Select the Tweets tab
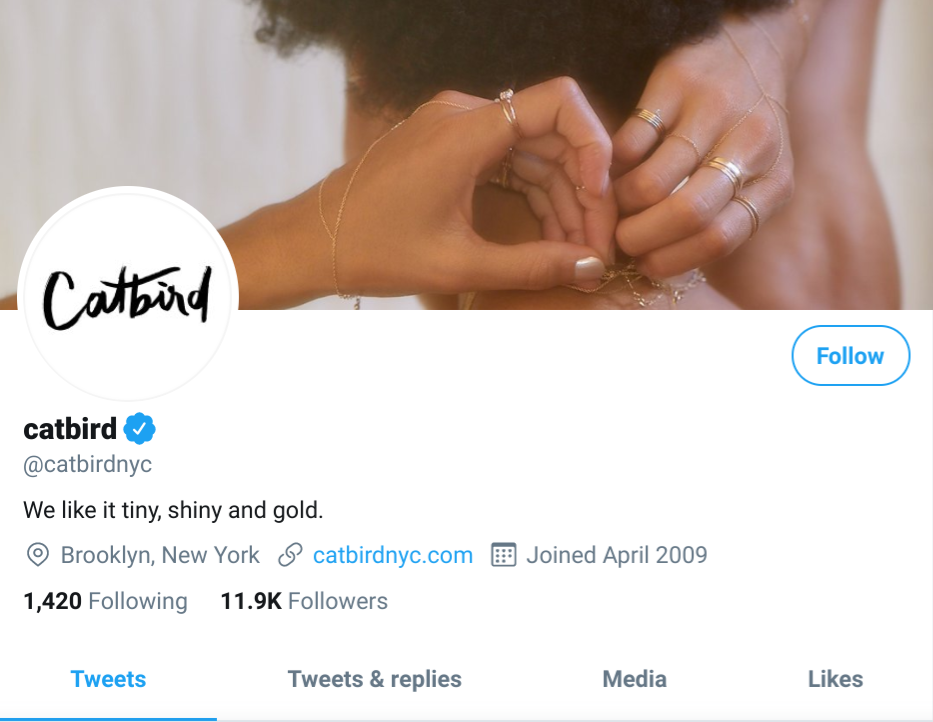The image size is (933, 722). pos(108,679)
